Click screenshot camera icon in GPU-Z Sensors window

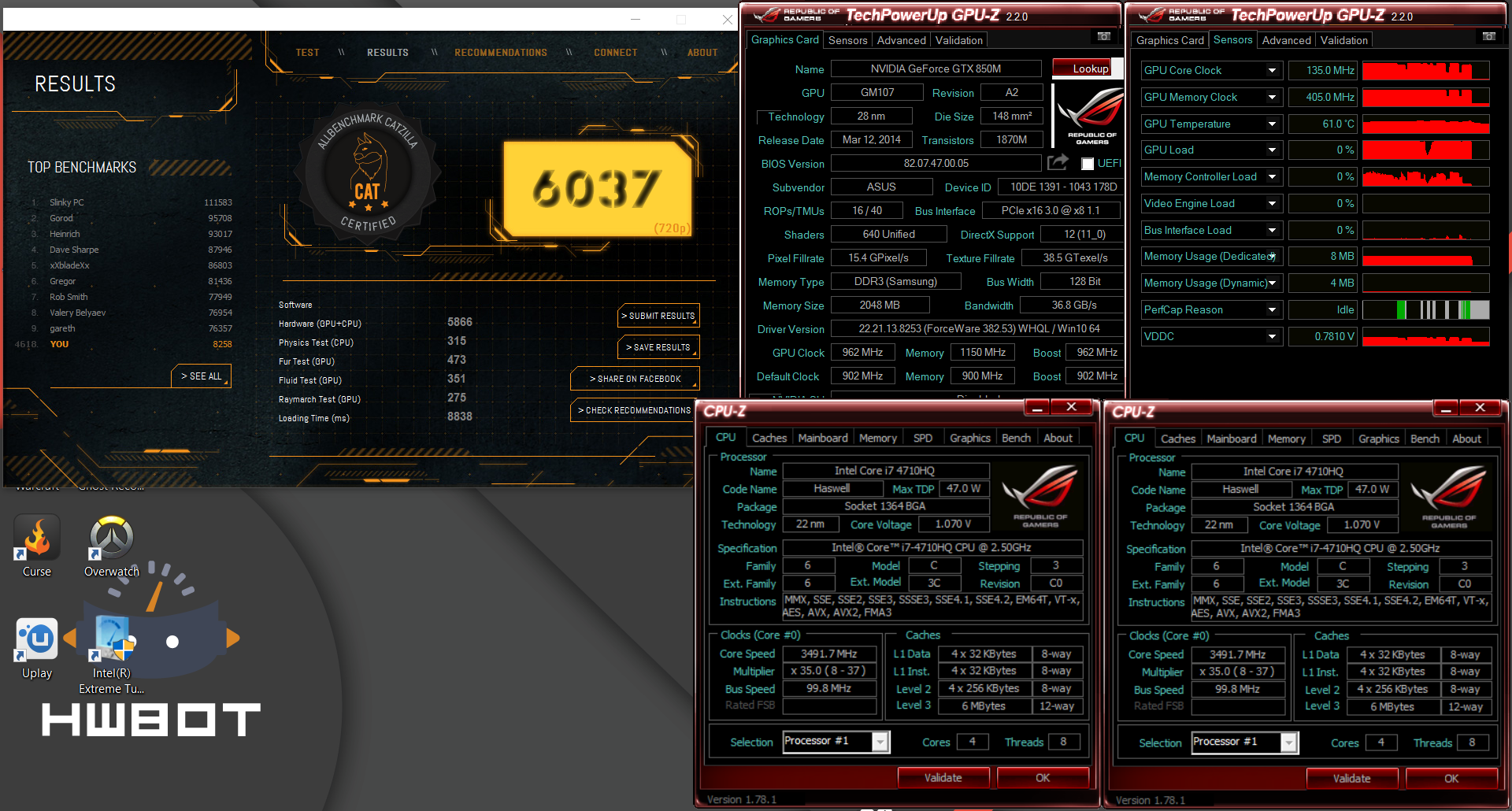point(1489,36)
